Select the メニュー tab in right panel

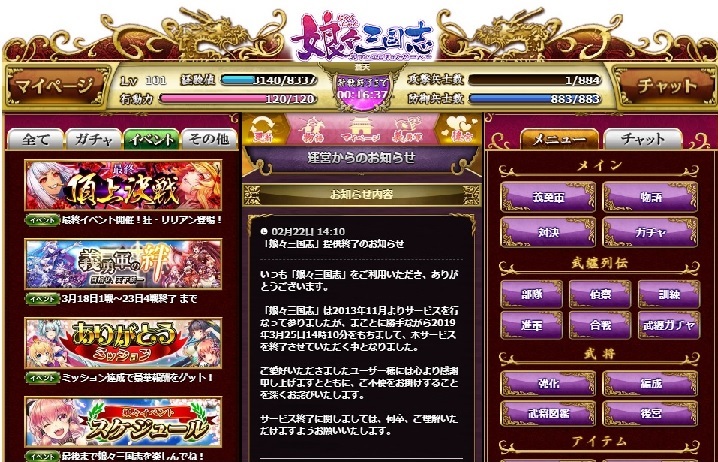click(559, 139)
